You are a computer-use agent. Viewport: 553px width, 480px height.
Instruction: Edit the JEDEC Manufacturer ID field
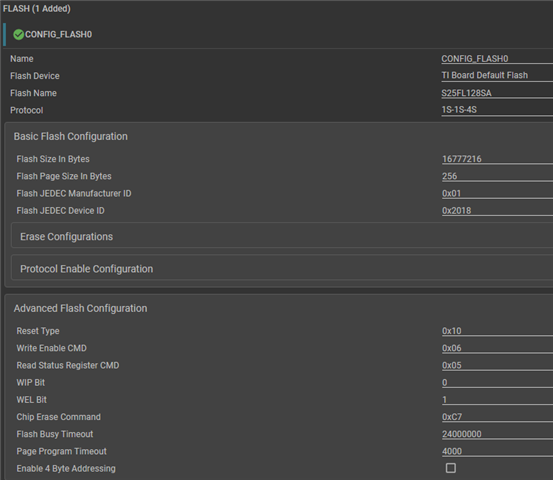(497, 193)
